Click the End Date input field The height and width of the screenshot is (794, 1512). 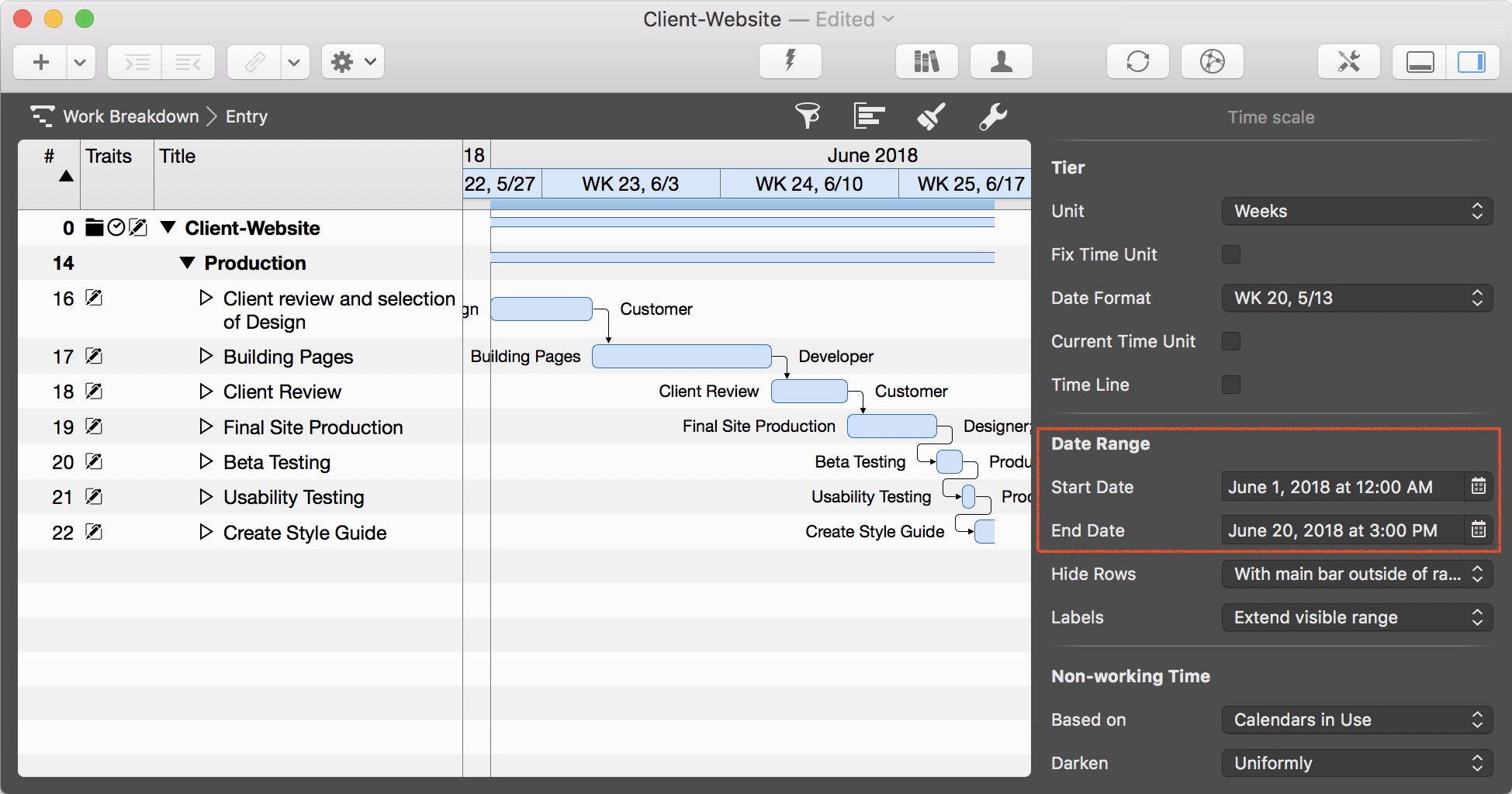click(x=1341, y=530)
